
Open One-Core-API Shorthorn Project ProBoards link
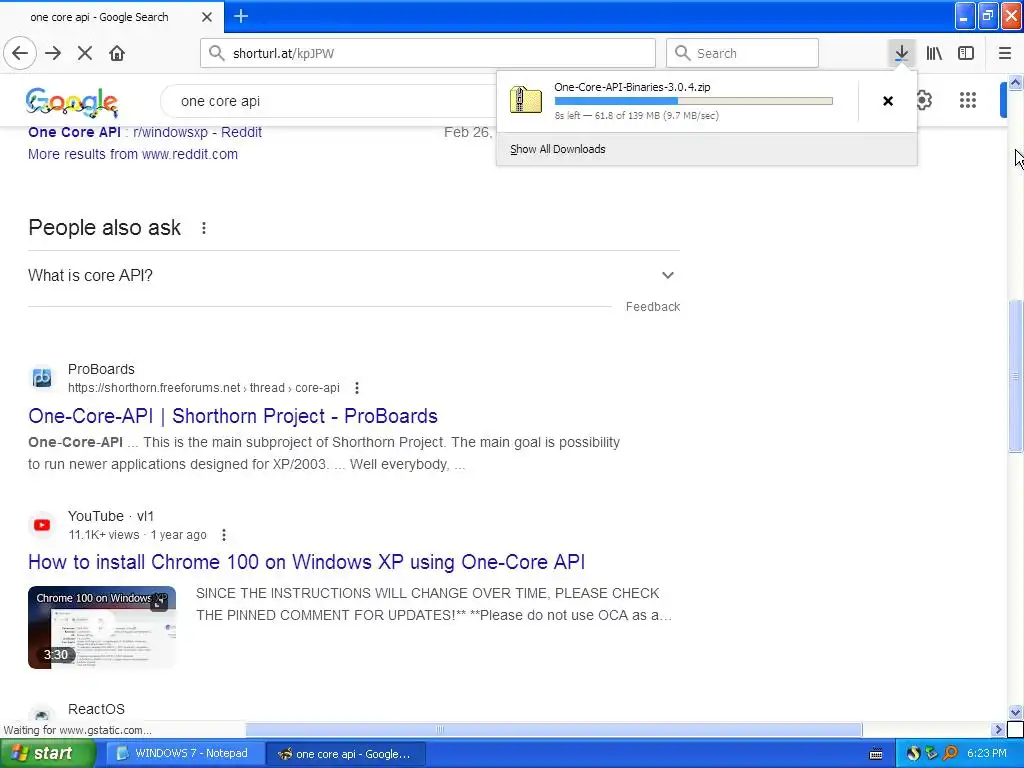pyautogui.click(x=233, y=416)
